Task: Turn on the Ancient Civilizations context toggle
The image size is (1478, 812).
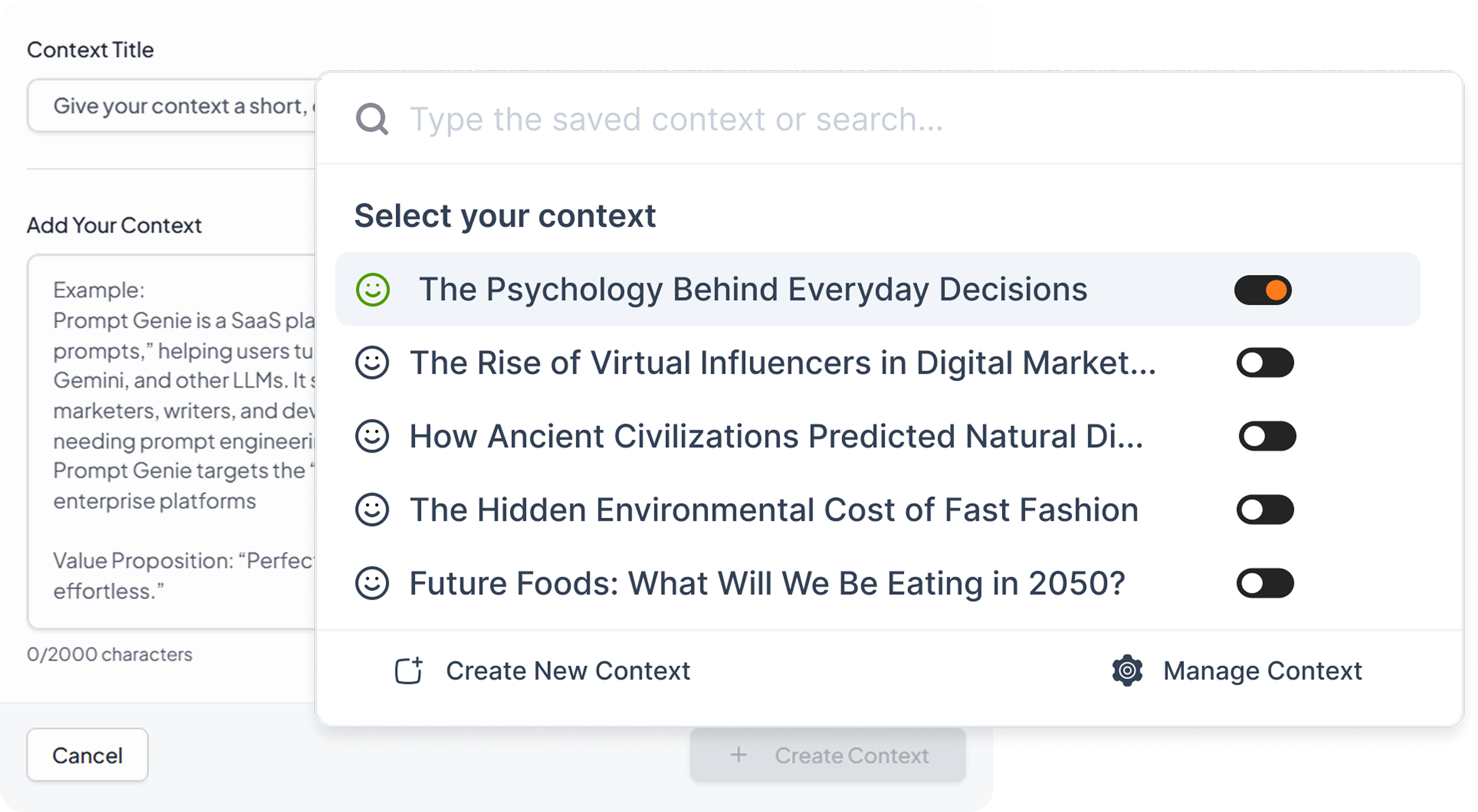Action: click(1267, 436)
